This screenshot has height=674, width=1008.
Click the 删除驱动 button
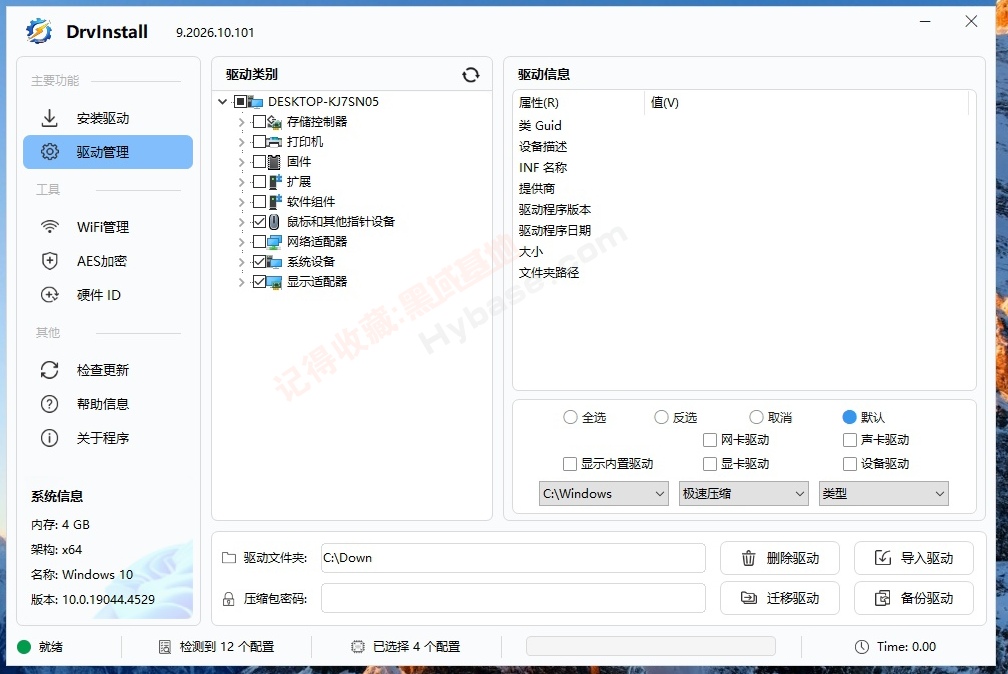pyautogui.click(x=780, y=558)
